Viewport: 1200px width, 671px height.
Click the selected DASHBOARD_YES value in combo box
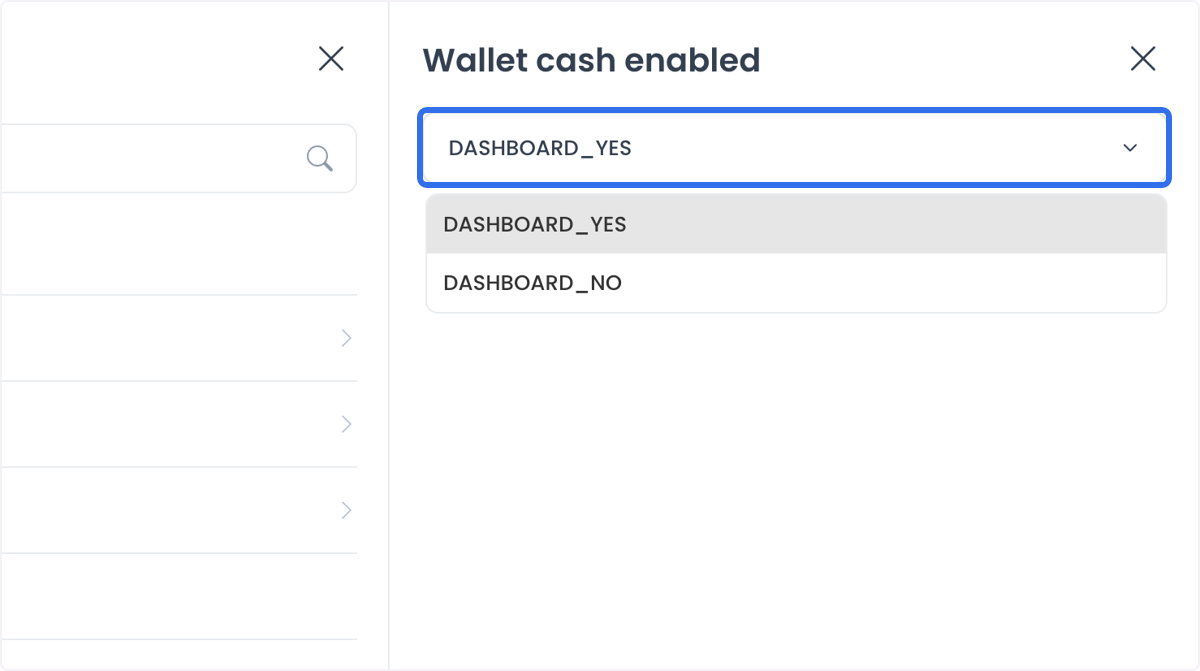point(540,148)
